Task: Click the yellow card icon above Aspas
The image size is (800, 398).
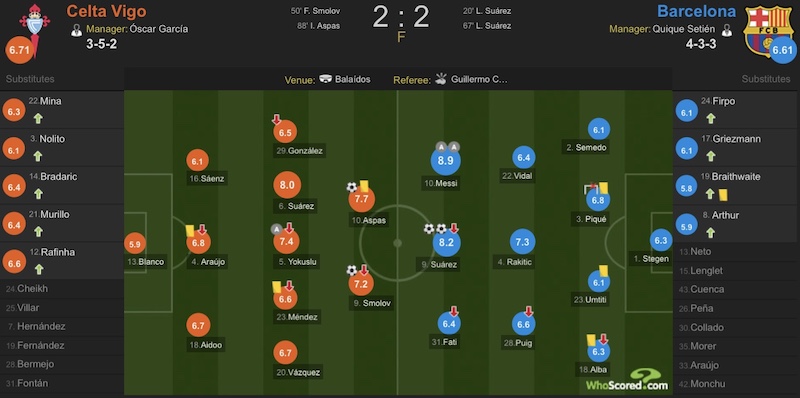Action: (364, 186)
